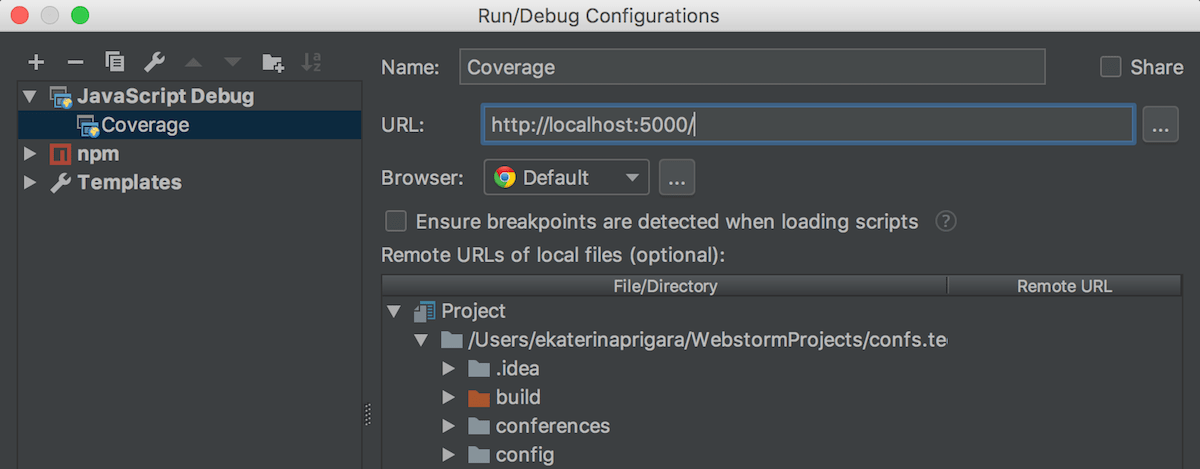Click the Add New Configuration plus icon
Image resolution: width=1200 pixels, height=469 pixels.
37,62
